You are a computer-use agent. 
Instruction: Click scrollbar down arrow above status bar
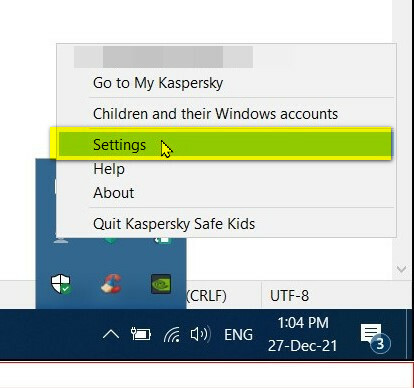(402, 269)
